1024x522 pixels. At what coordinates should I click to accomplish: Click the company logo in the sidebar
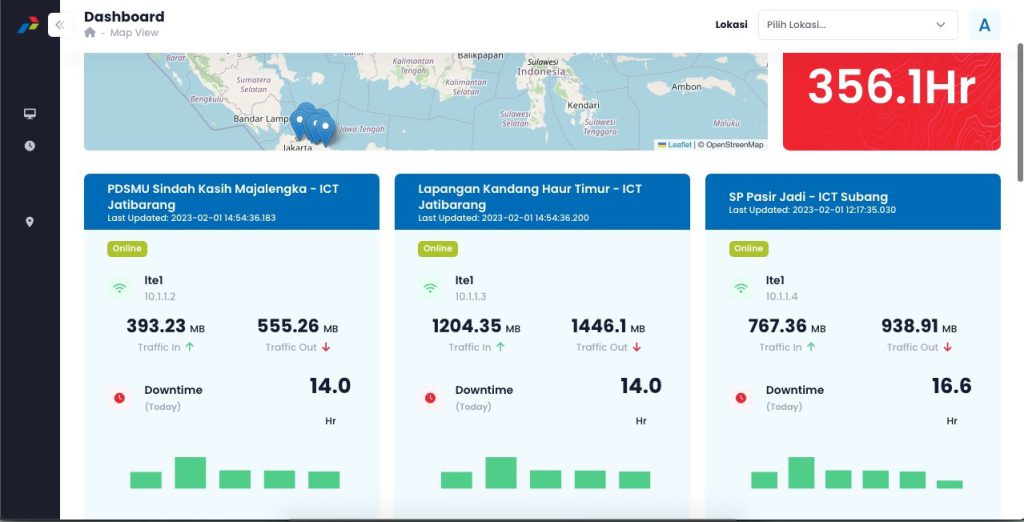click(28, 24)
